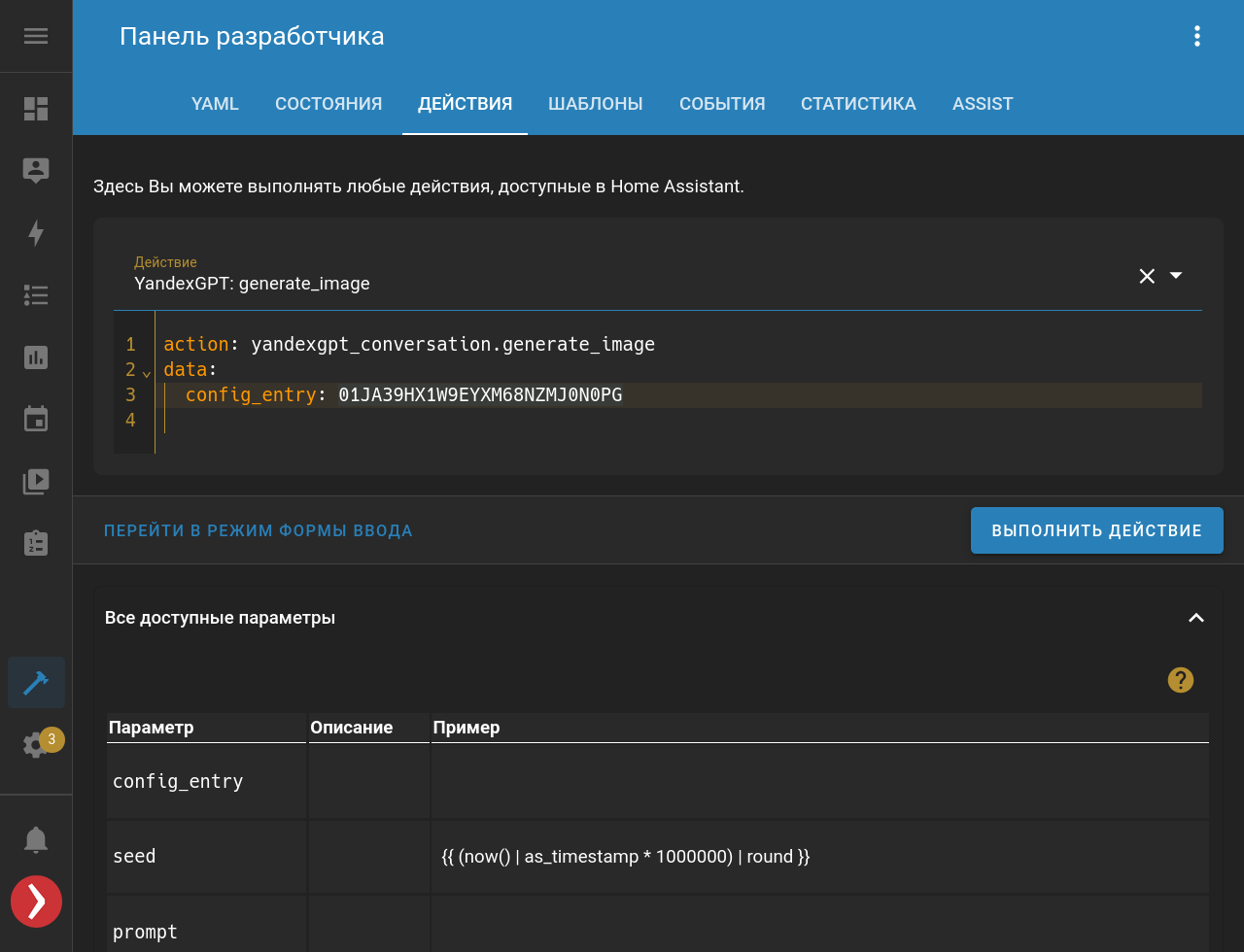Click the config_entry parameter row
Screen dimensions: 1244x952
[658, 781]
